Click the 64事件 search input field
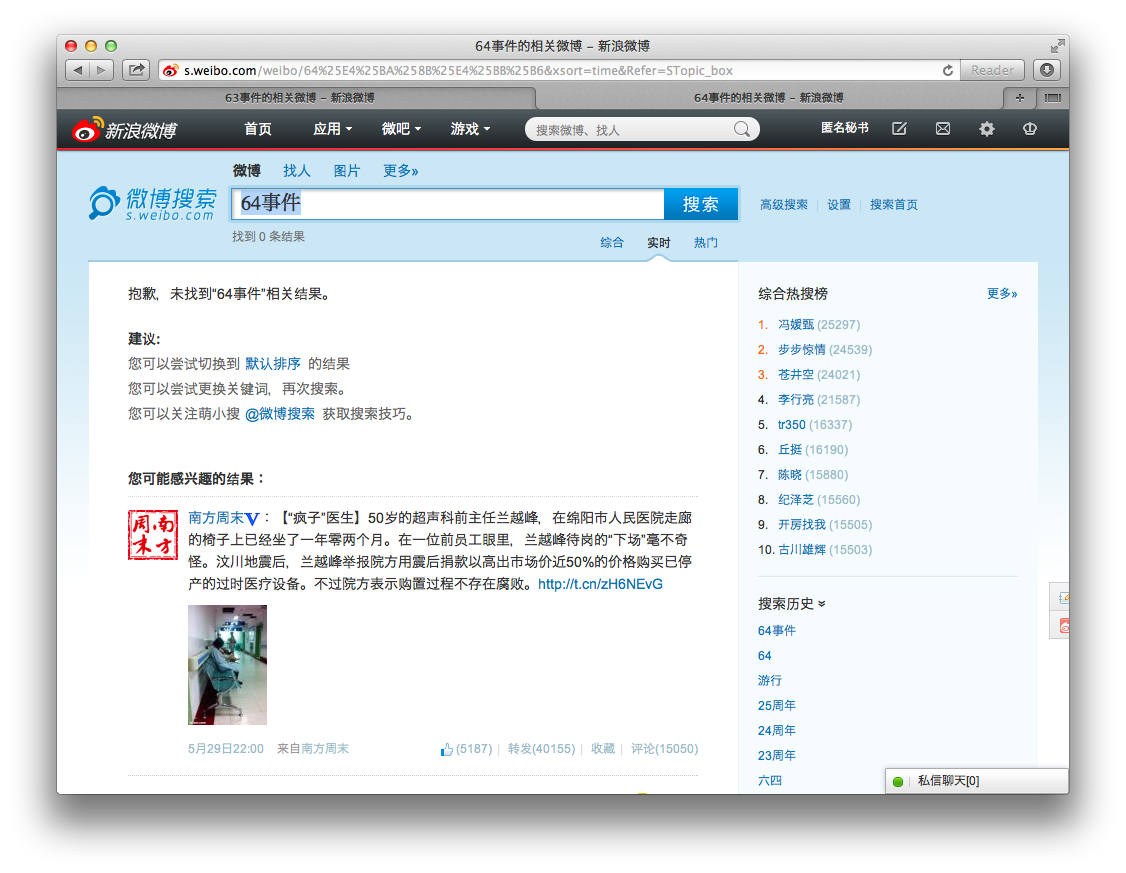This screenshot has height=873, width=1126. 448,204
